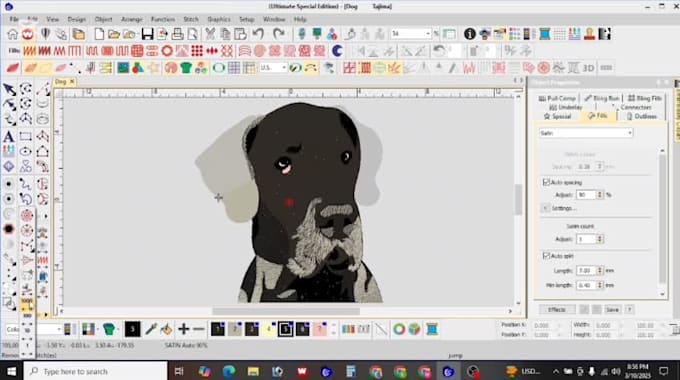Click the eyedropper color picker icon
Image resolution: width=680 pixels, height=380 pixels.
click(x=150, y=329)
